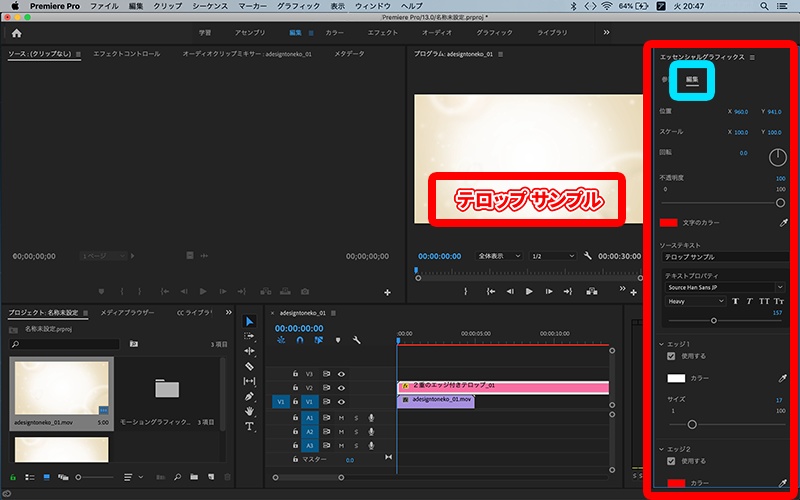This screenshot has width=800, height=500.
Task: Select the Razor tool in the tools panel
Action: click(x=250, y=366)
